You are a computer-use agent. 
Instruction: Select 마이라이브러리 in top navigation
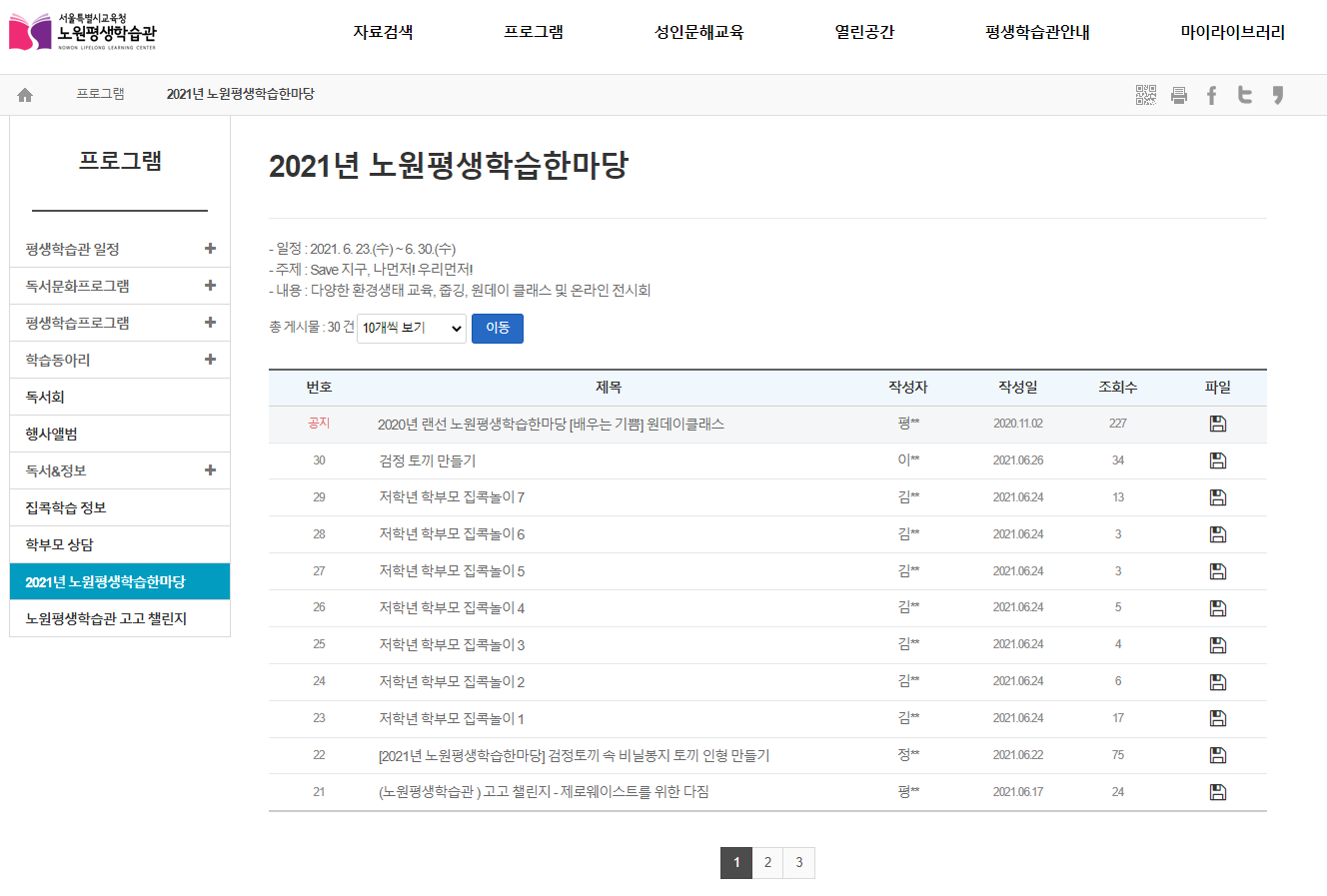[1232, 32]
